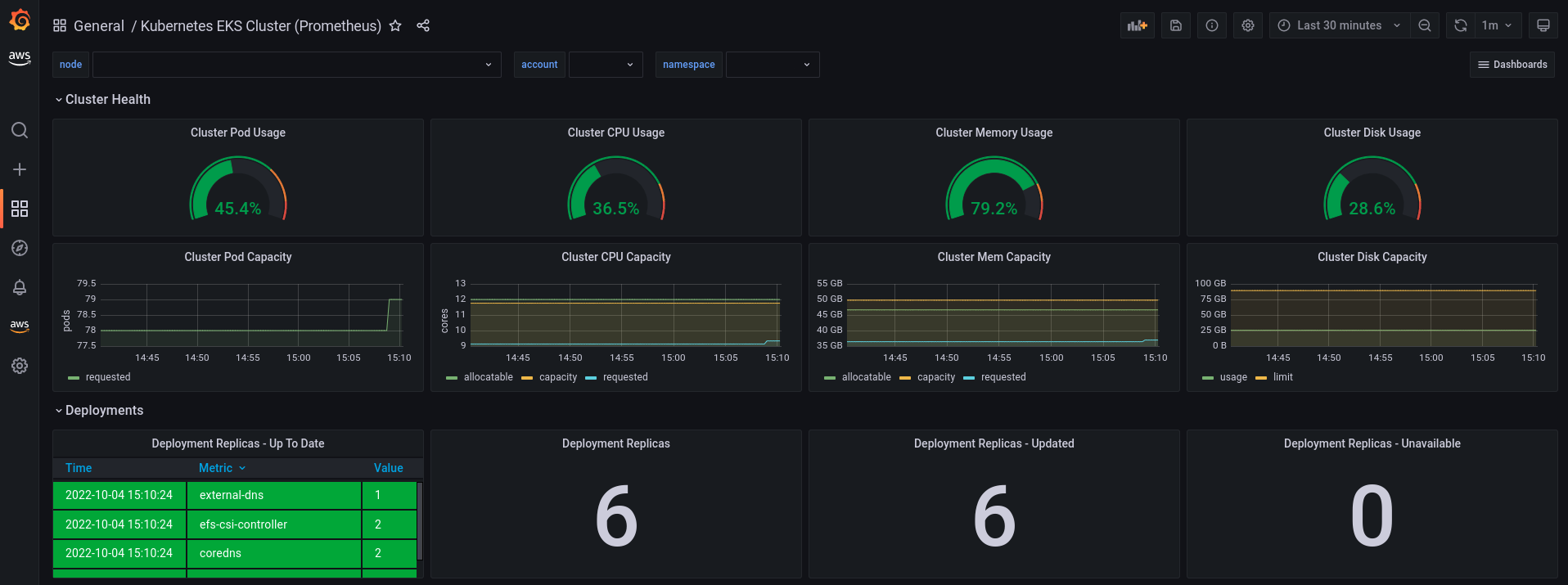
Task: Open dashboard settings gear in top bar
Action: click(1248, 25)
